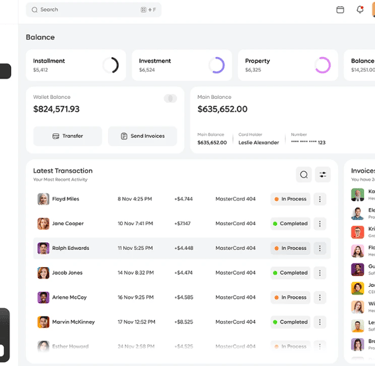Toggle the Wallet Balance visibility switch
The width and height of the screenshot is (375, 366).
tap(170, 98)
